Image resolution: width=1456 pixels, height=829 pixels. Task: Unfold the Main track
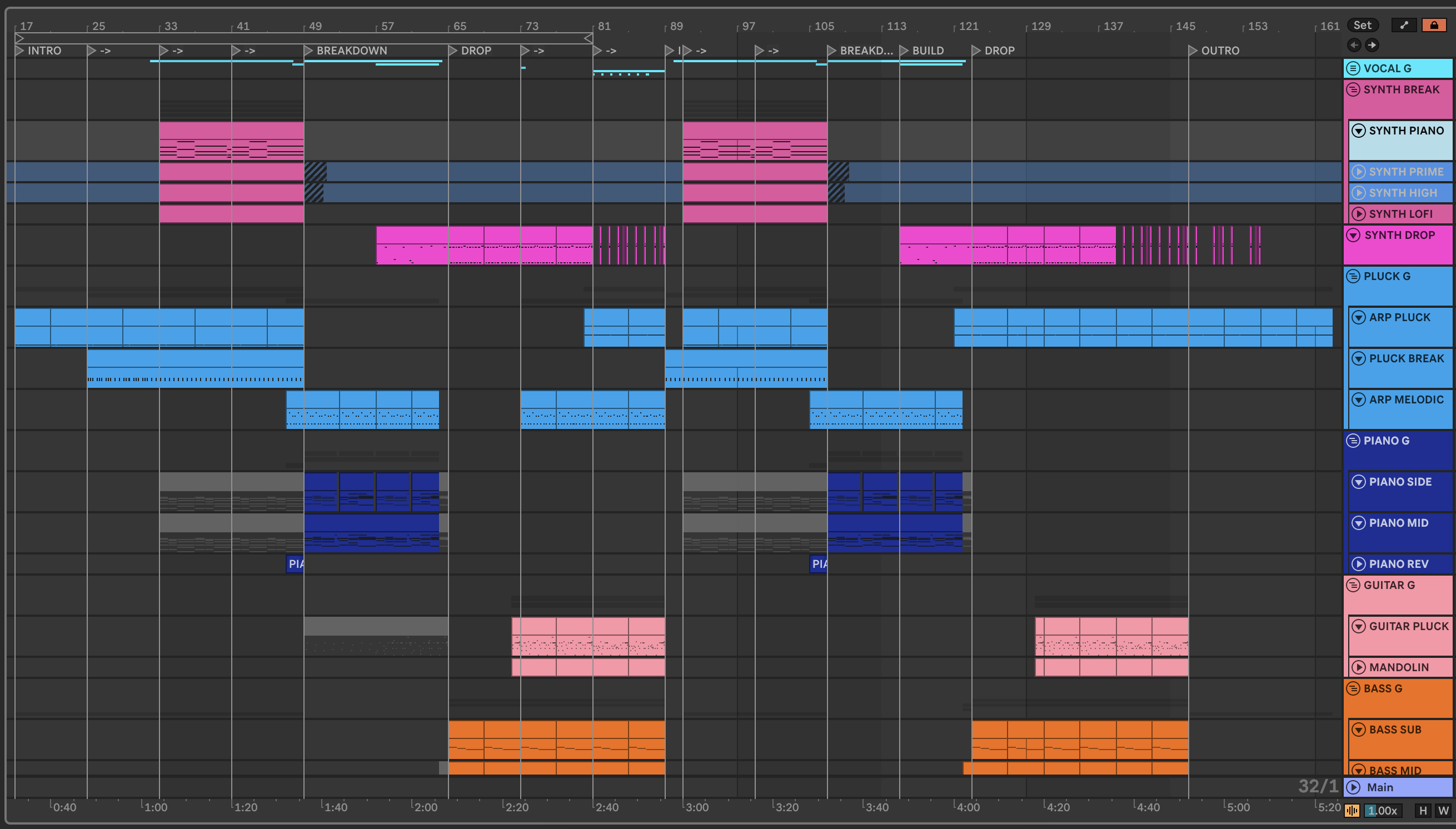click(x=1354, y=787)
